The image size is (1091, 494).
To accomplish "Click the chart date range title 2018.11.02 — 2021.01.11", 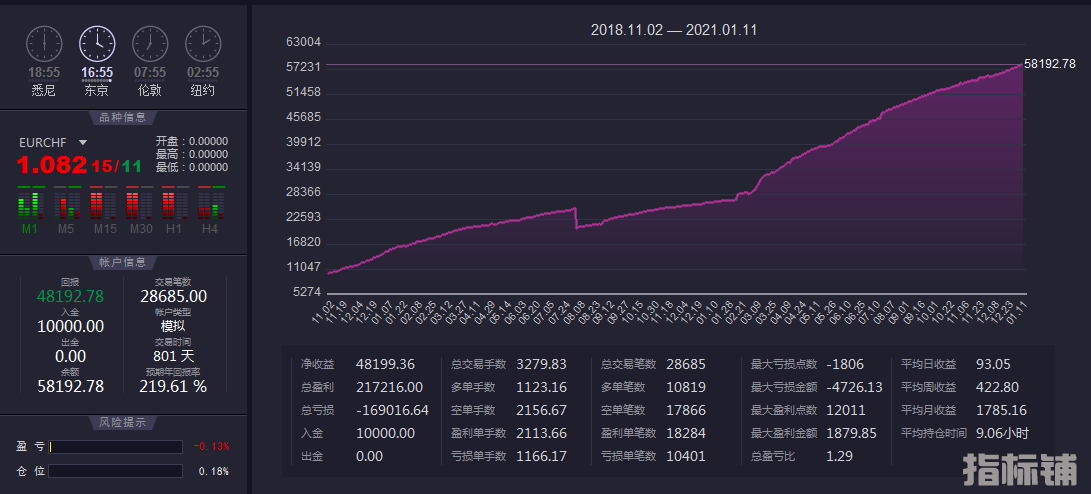I will pyautogui.click(x=674, y=30).
